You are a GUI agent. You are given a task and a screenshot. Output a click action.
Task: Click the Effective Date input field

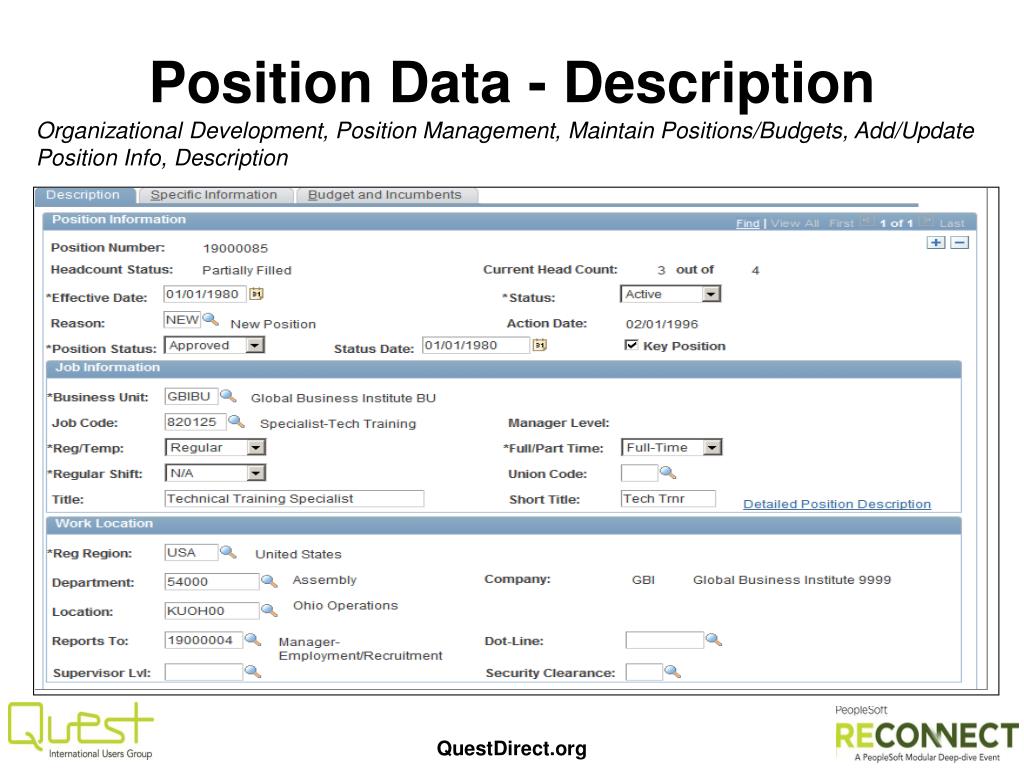tap(204, 294)
